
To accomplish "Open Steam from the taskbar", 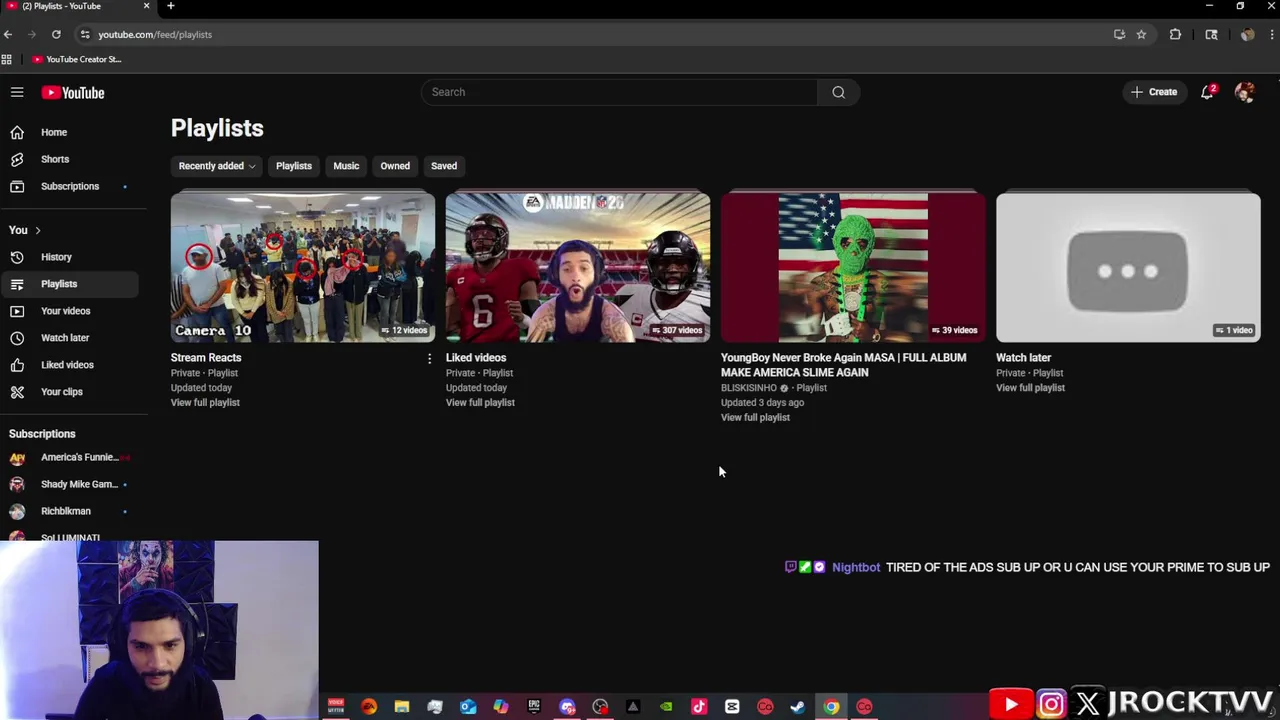I will click(798, 707).
